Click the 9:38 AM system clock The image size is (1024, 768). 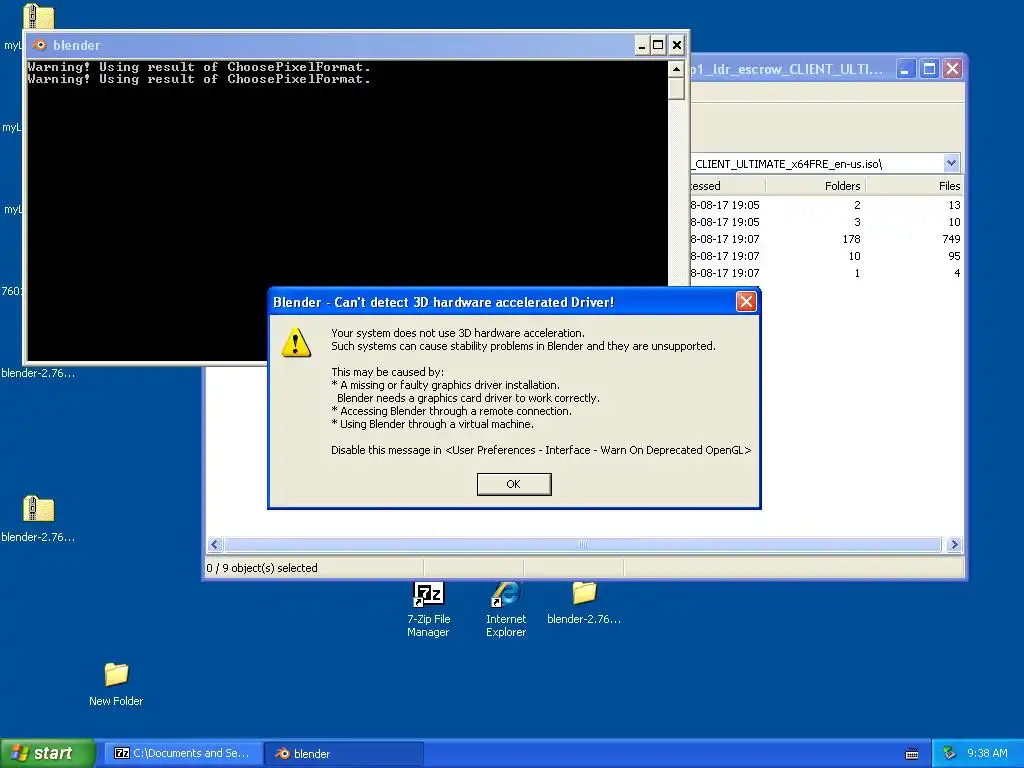click(x=987, y=753)
